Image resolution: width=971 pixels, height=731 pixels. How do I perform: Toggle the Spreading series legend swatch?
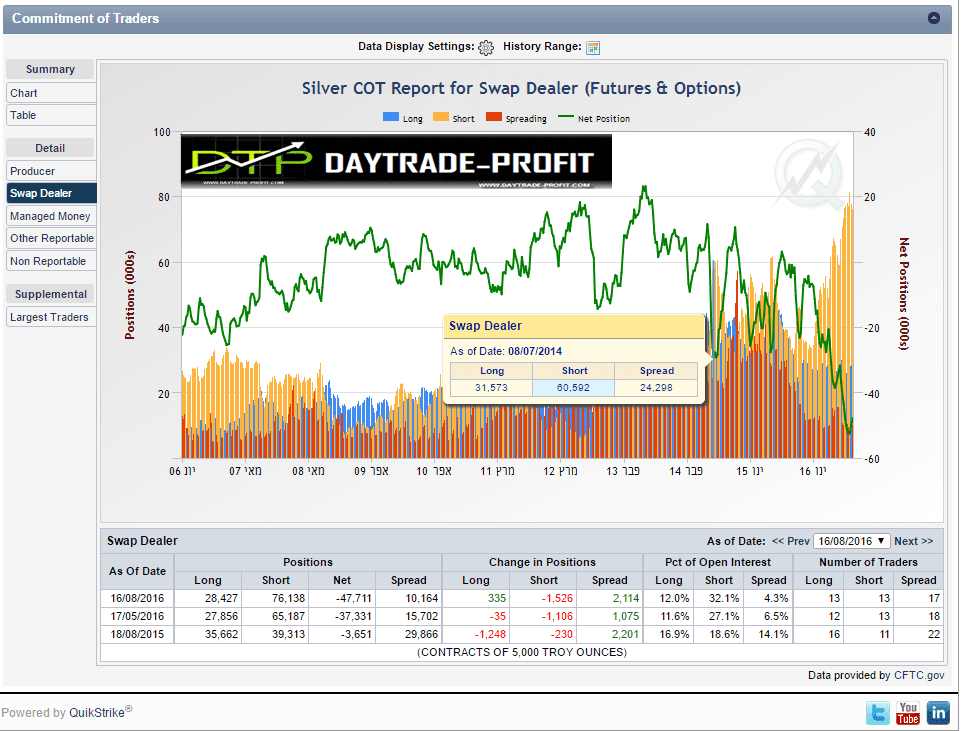point(494,117)
